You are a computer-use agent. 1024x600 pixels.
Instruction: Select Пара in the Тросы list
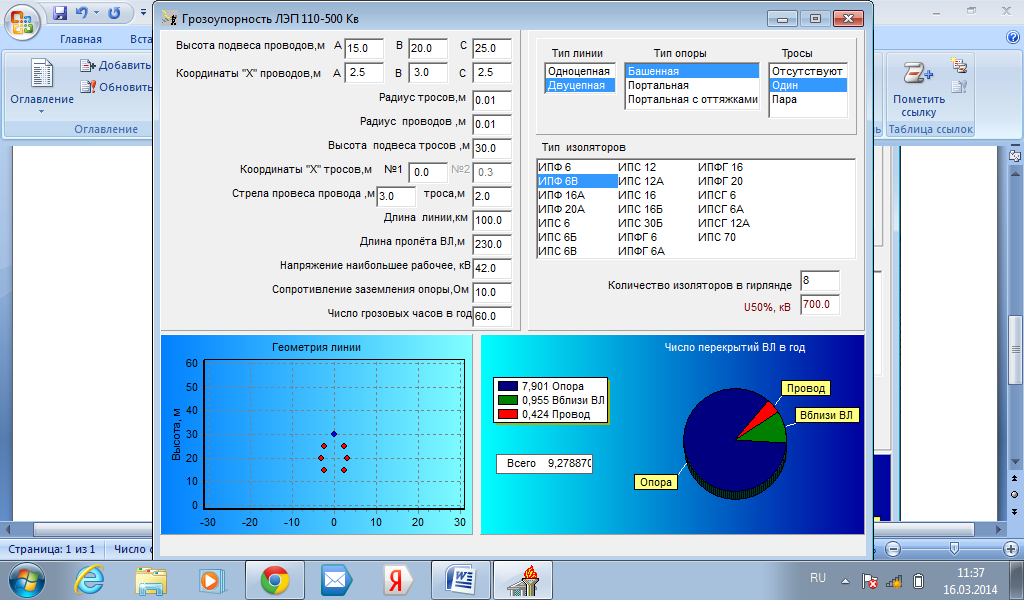[785, 100]
